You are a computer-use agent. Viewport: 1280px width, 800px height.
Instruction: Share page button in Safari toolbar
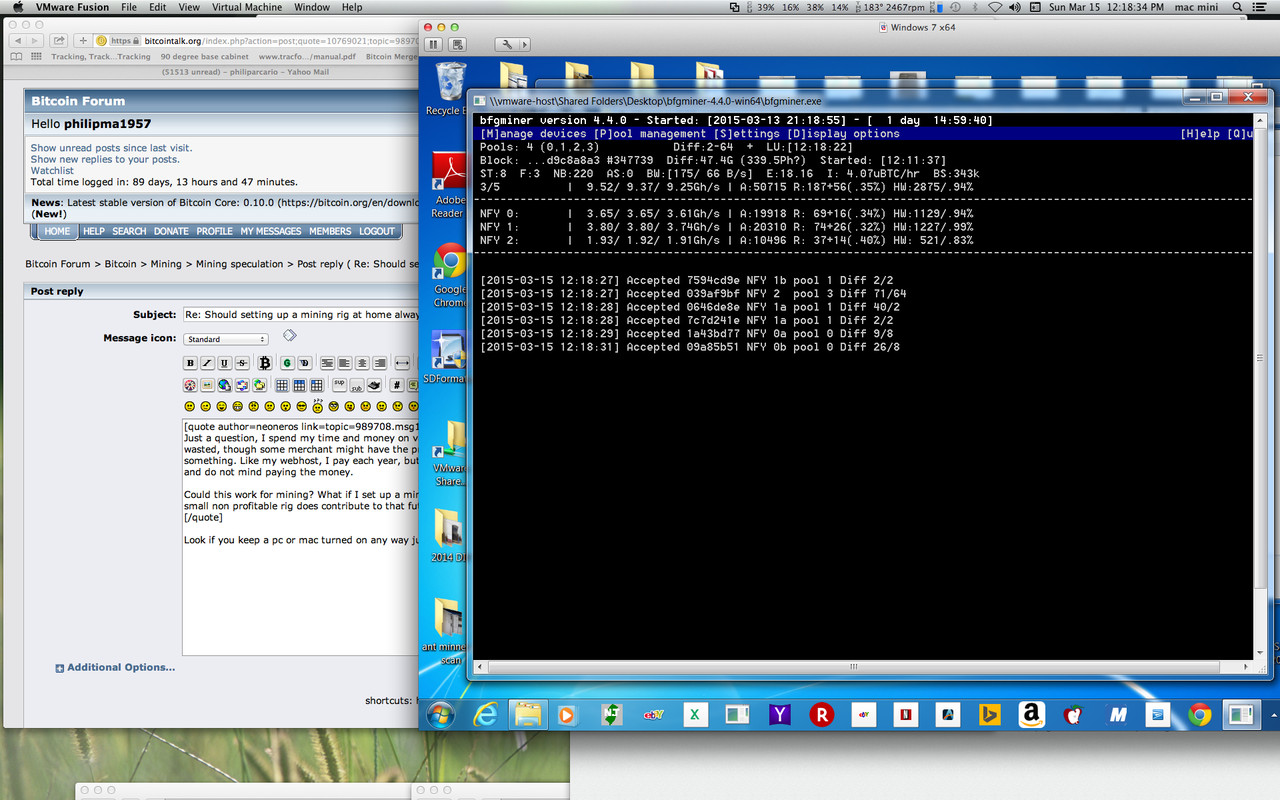(59, 41)
